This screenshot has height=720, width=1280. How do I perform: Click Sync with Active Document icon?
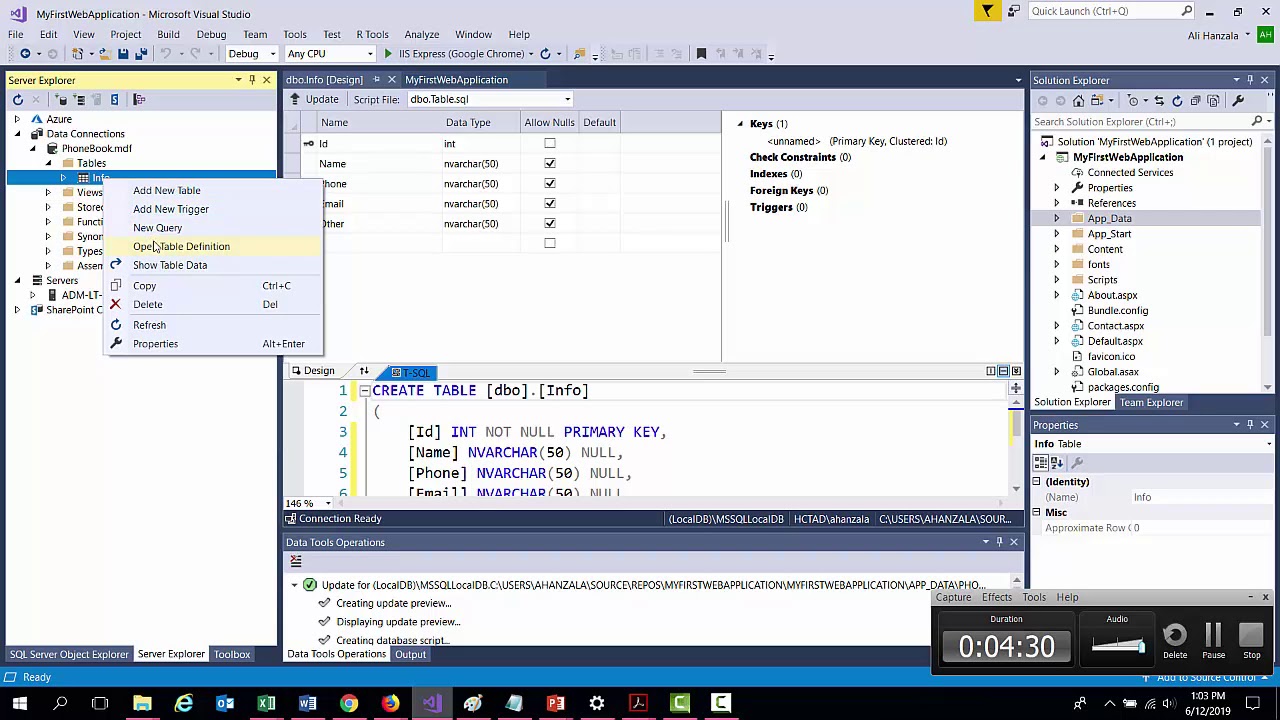click(x=1160, y=100)
